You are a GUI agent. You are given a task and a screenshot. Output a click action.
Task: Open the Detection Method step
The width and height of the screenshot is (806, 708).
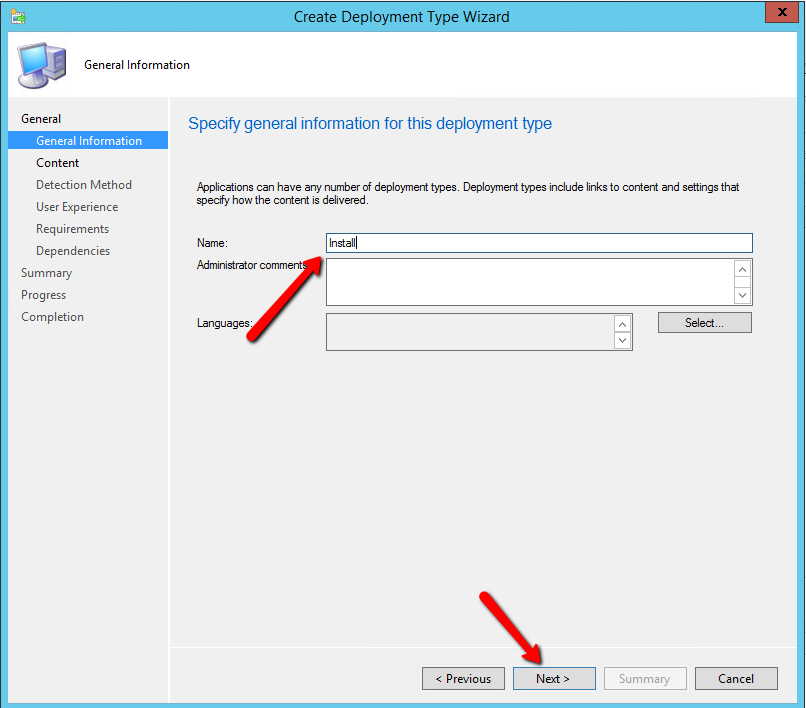coord(84,185)
